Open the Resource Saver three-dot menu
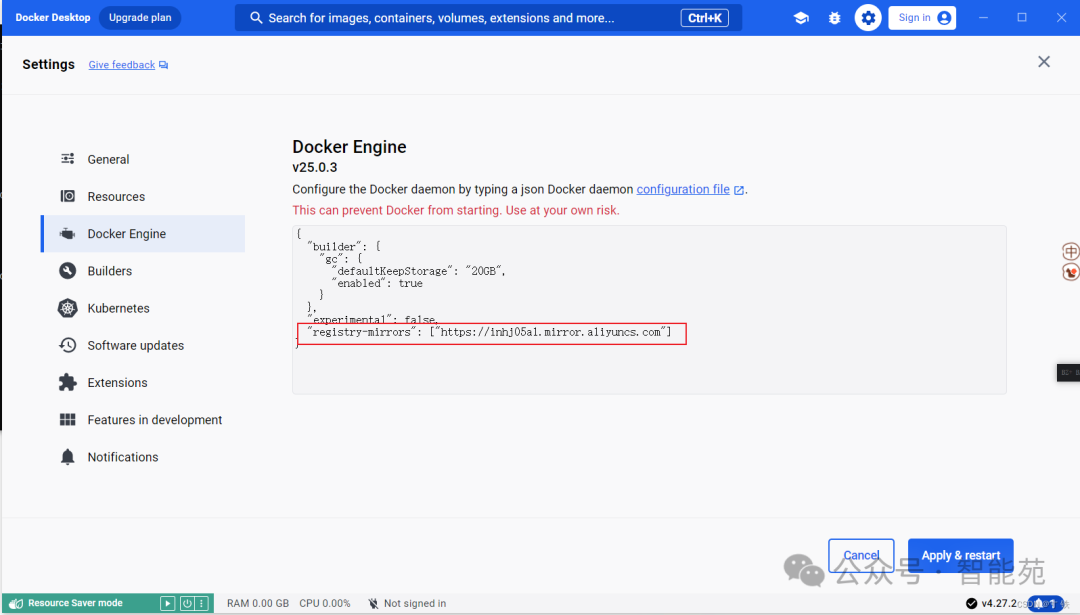The height and width of the screenshot is (615, 1080). click(x=200, y=603)
